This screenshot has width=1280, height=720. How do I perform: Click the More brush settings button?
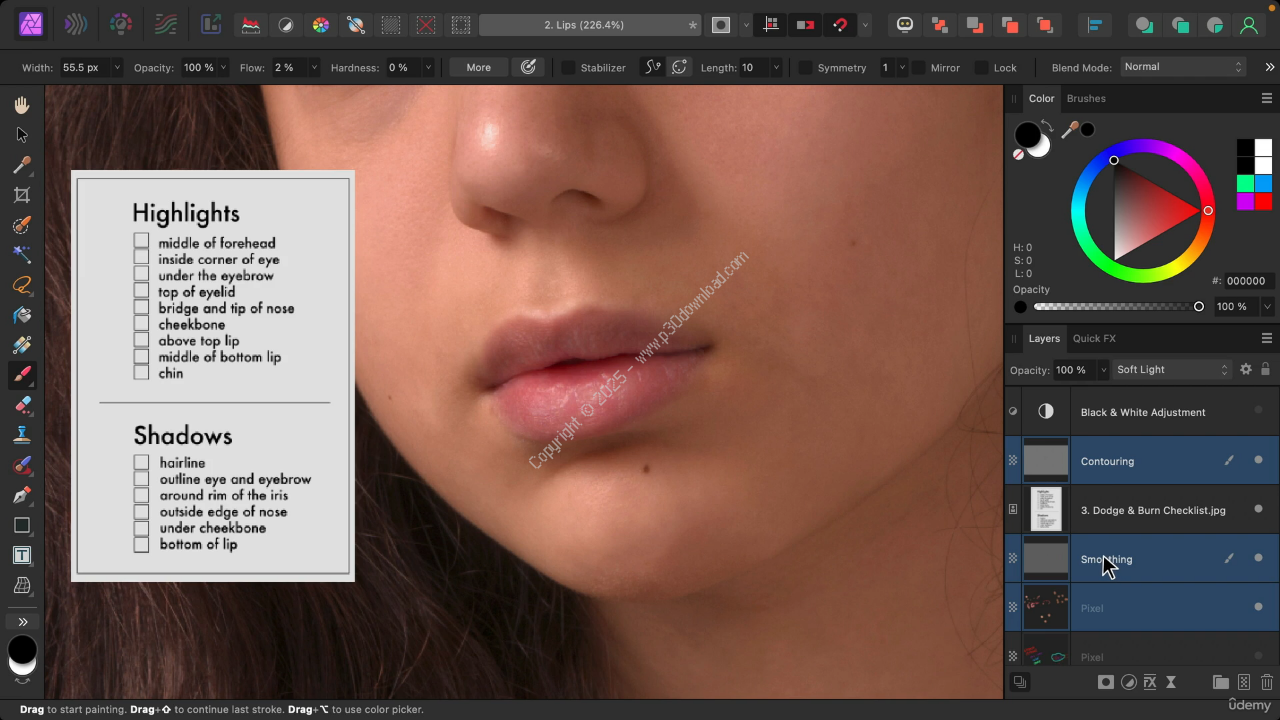pos(478,67)
